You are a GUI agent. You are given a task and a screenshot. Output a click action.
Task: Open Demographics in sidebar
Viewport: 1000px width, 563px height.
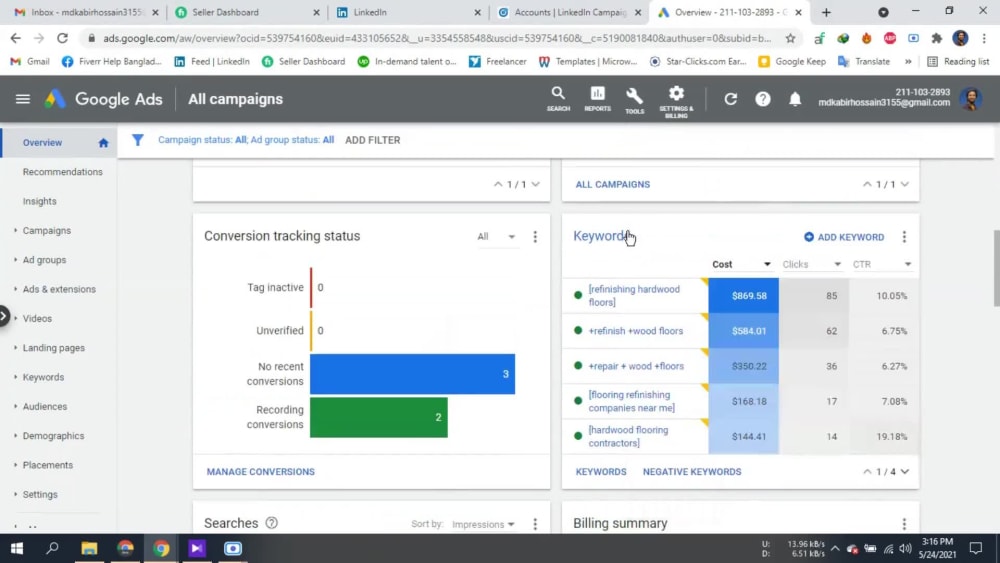54,435
